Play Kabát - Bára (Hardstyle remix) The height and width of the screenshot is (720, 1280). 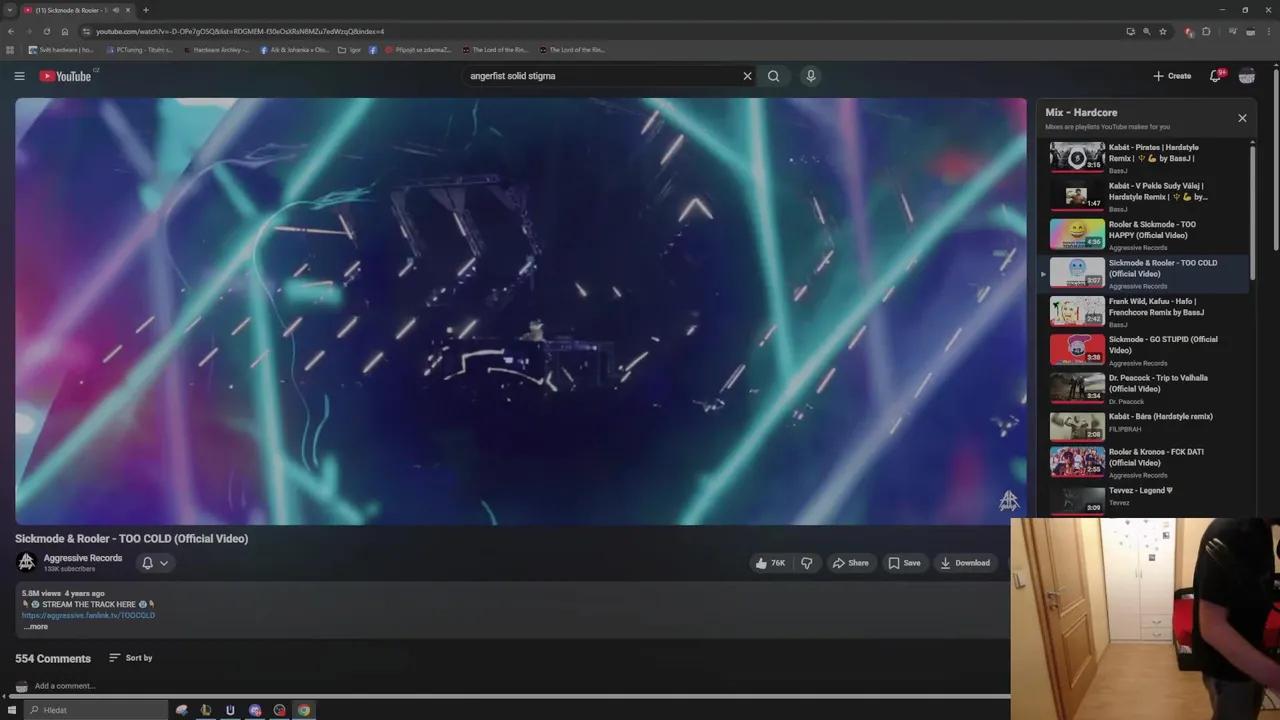click(1144, 426)
